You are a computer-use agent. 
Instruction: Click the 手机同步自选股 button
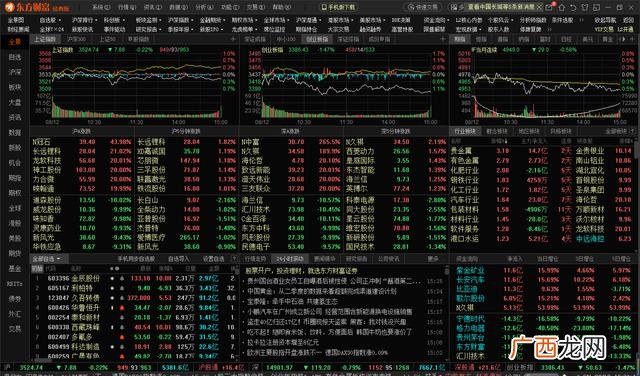pos(136,259)
